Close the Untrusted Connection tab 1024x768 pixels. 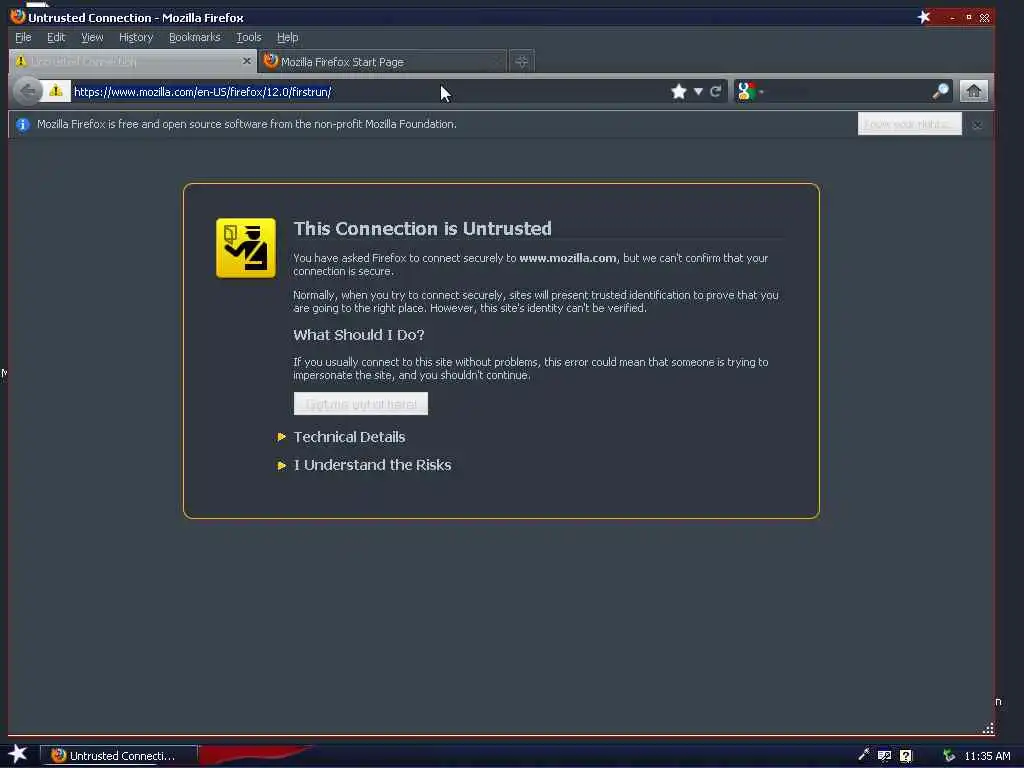pos(246,61)
